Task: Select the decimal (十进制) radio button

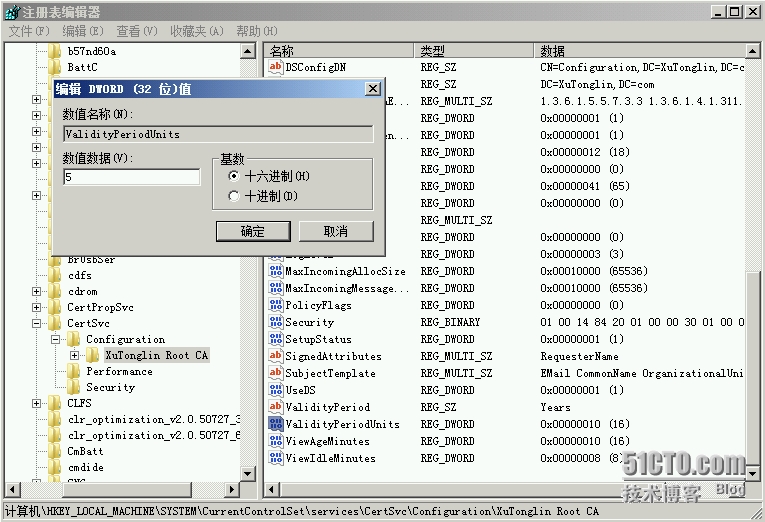Action: point(234,196)
